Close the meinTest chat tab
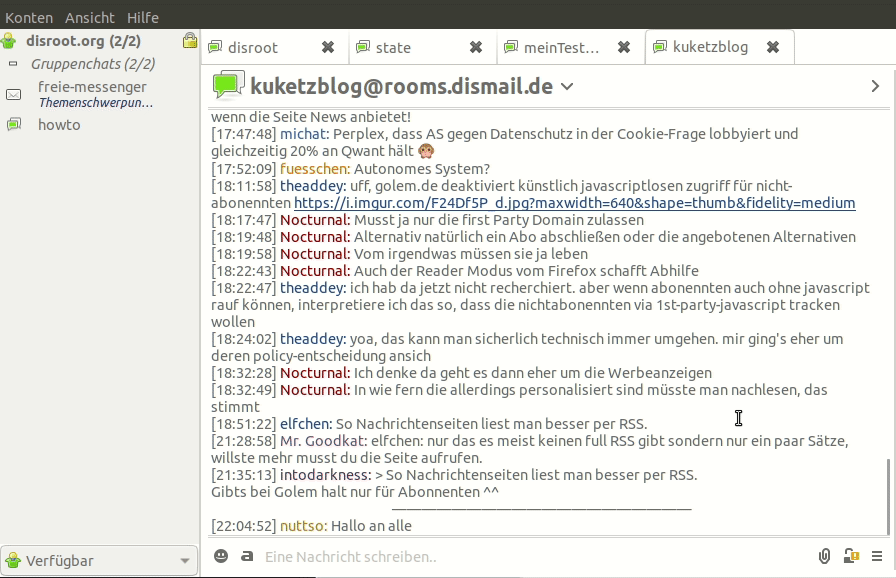The width and height of the screenshot is (896, 578). pyautogui.click(x=624, y=47)
